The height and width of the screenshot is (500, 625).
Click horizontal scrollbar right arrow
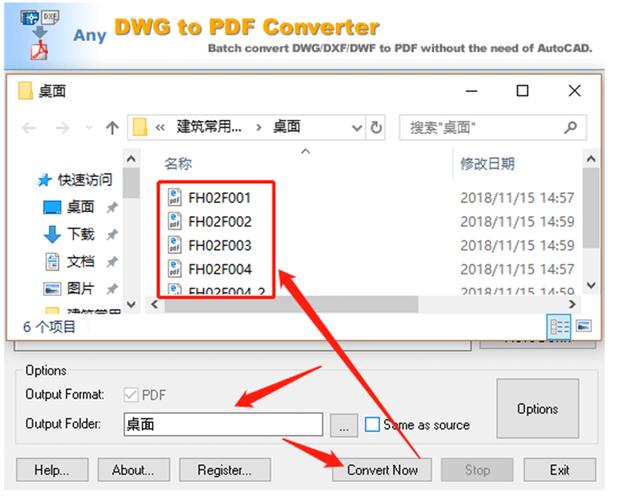(572, 304)
